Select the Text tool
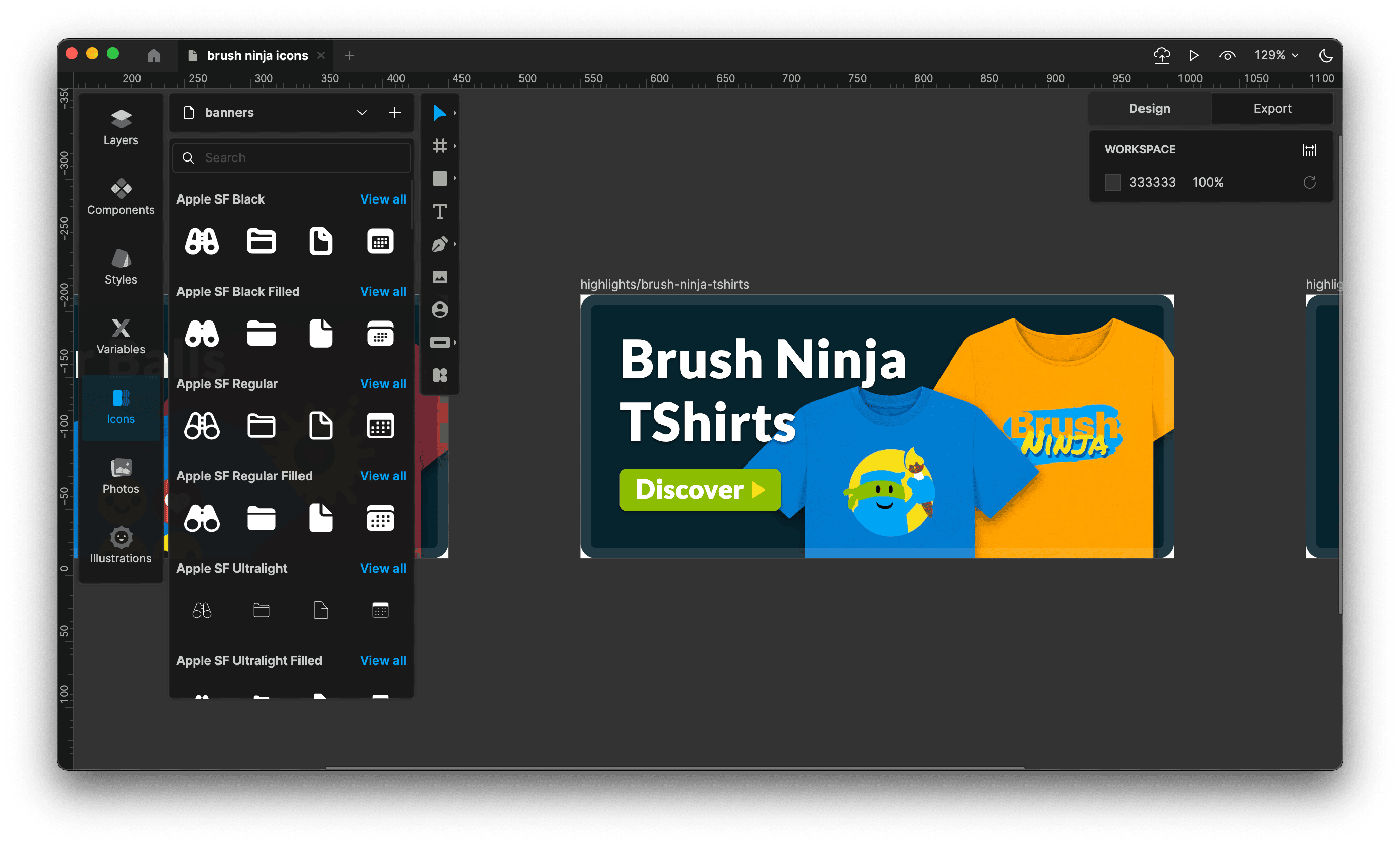The height and width of the screenshot is (846, 1400). click(x=439, y=212)
